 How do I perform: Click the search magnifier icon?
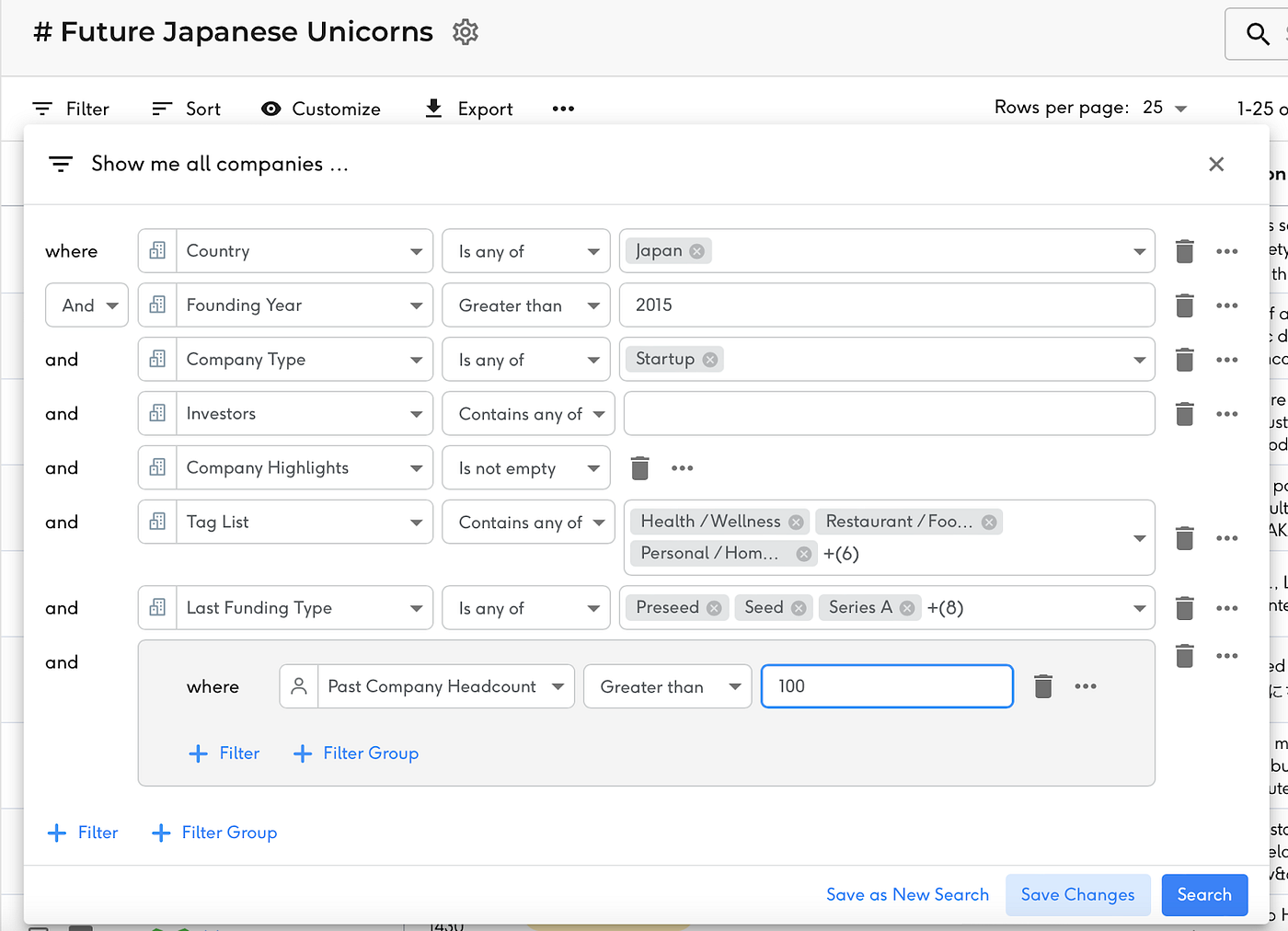1257,34
